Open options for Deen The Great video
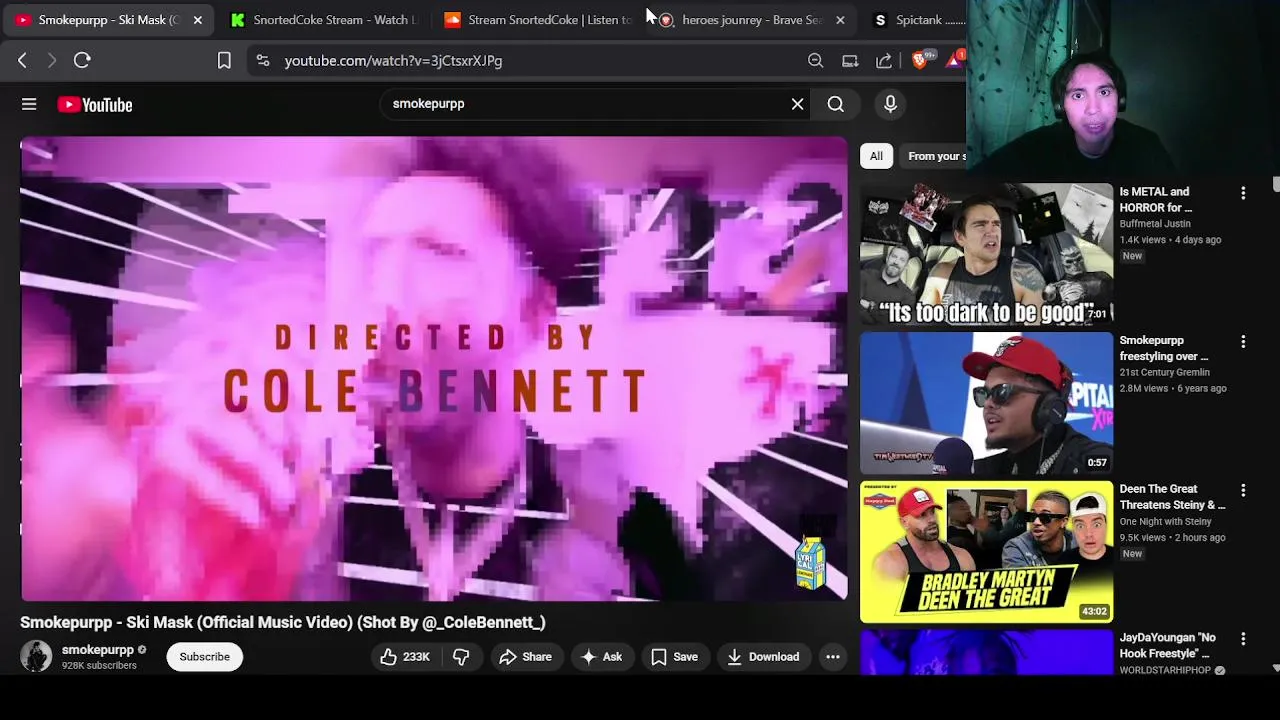The image size is (1280, 720). (1243, 491)
